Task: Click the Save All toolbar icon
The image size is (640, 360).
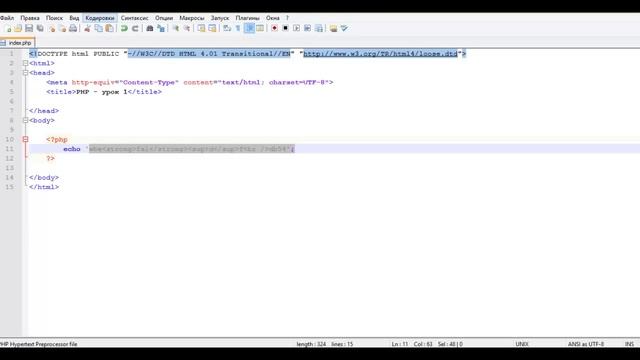Action: (40, 28)
